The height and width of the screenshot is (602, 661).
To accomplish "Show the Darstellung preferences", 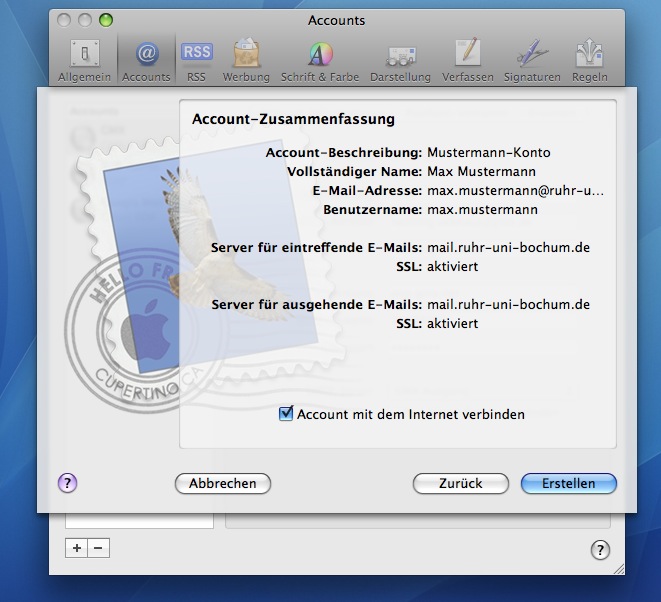I will (x=400, y=60).
